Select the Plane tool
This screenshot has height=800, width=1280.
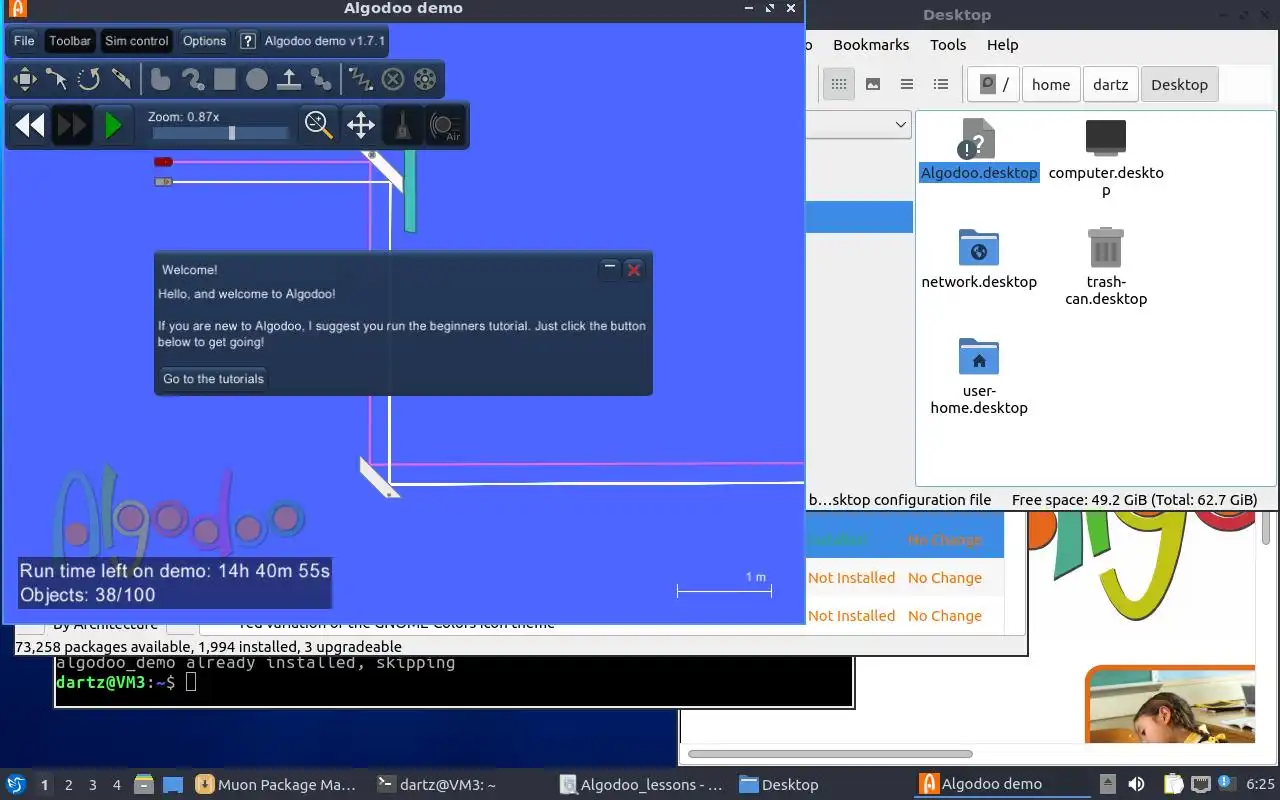click(289, 79)
